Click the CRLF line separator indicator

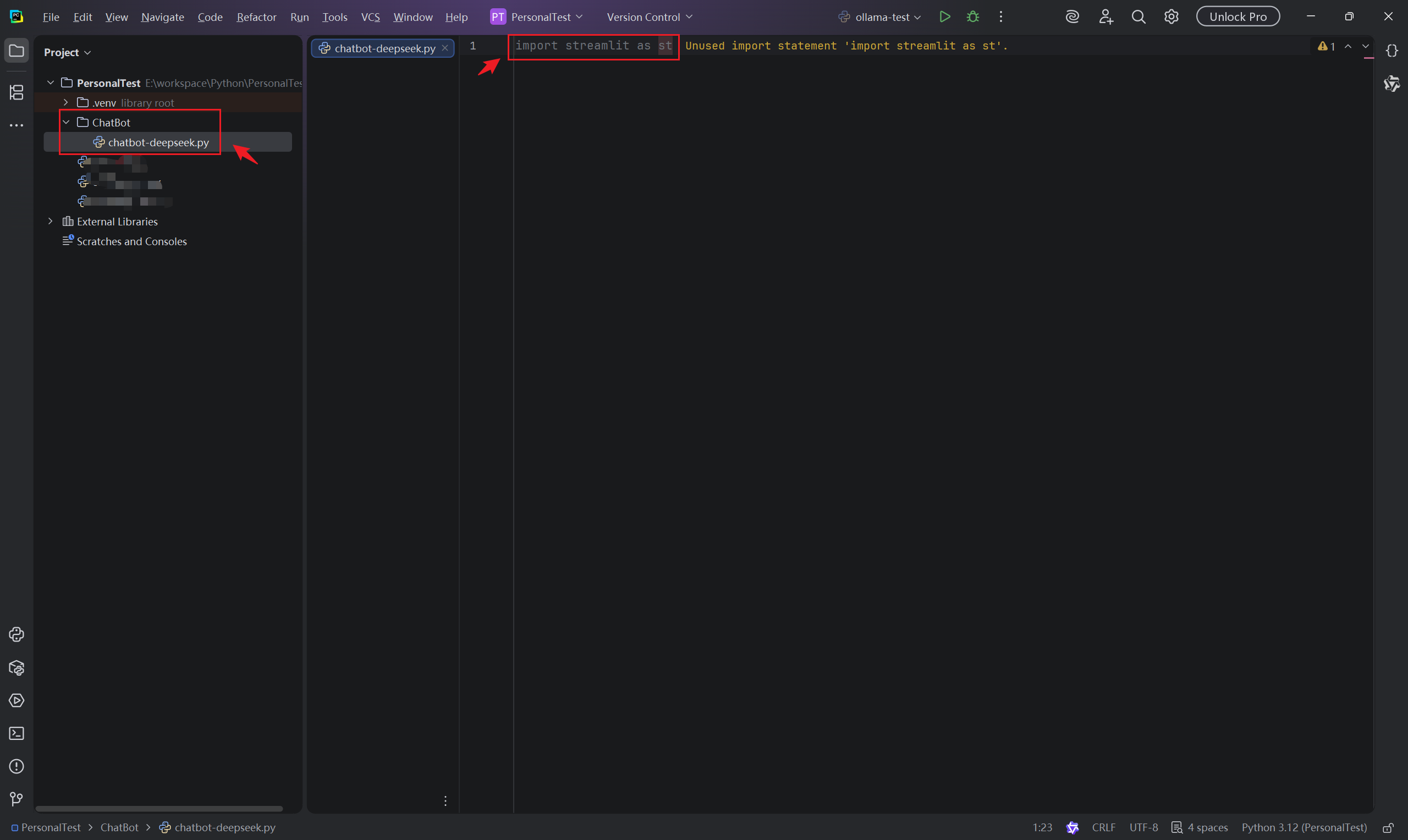(x=1103, y=827)
